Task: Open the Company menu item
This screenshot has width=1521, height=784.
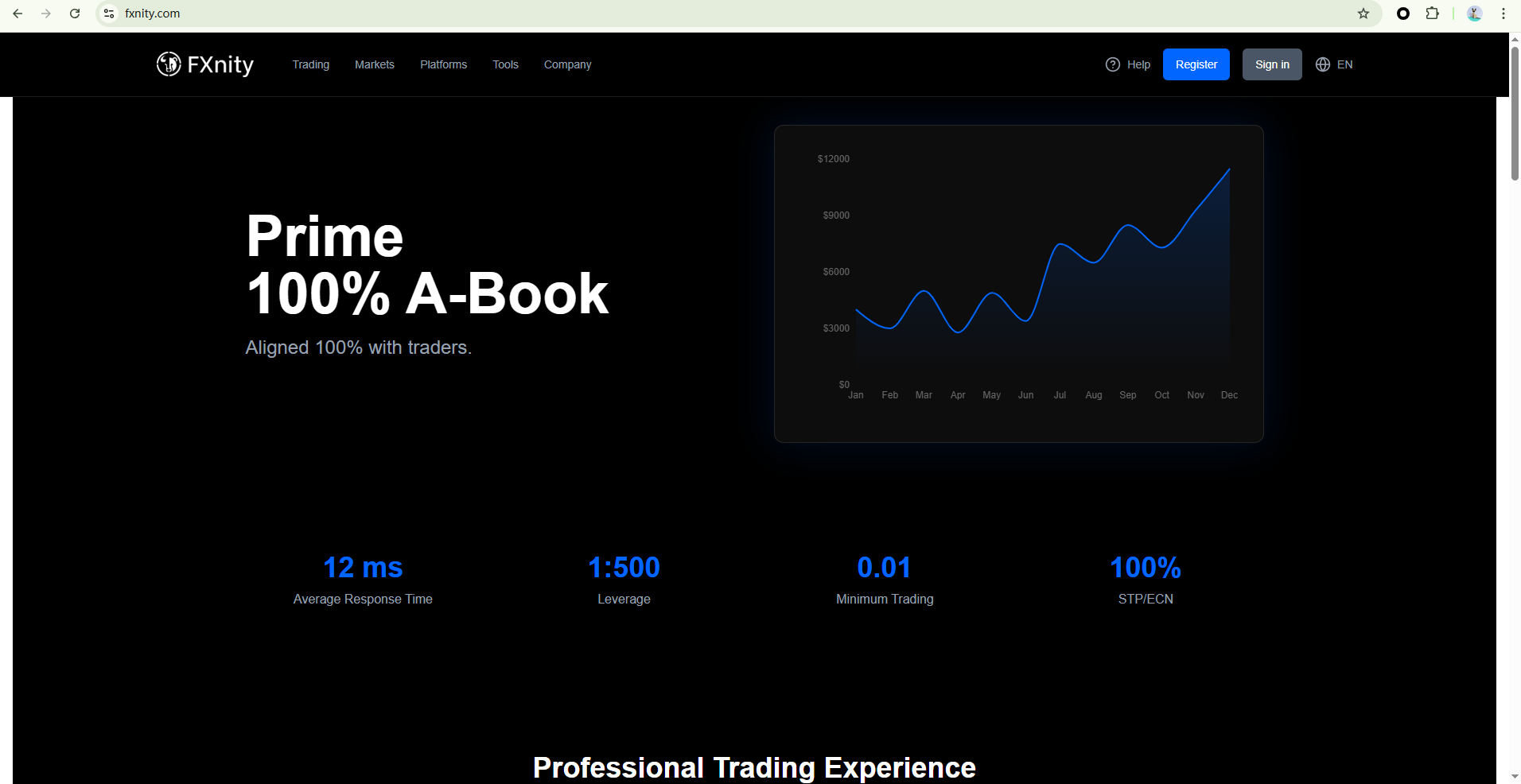Action: tap(567, 64)
